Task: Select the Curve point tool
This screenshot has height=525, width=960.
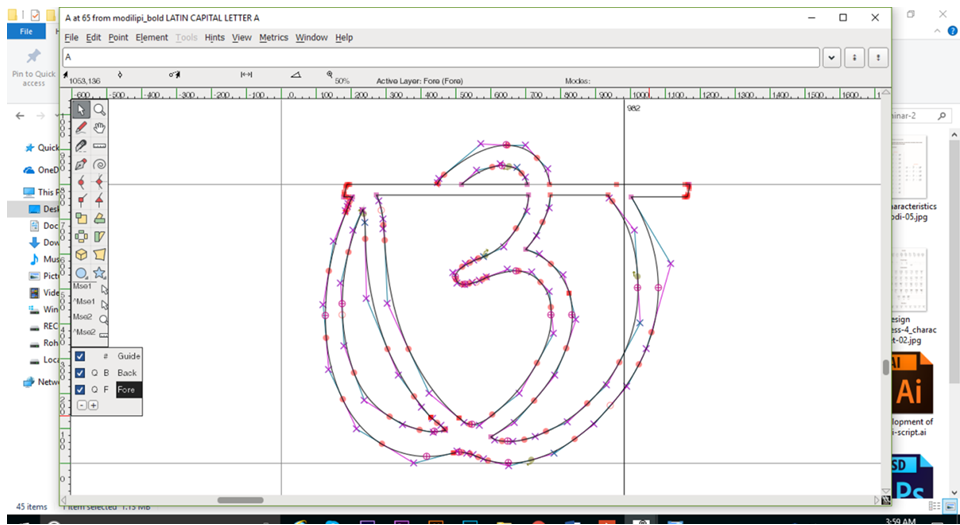Action: click(x=81, y=182)
